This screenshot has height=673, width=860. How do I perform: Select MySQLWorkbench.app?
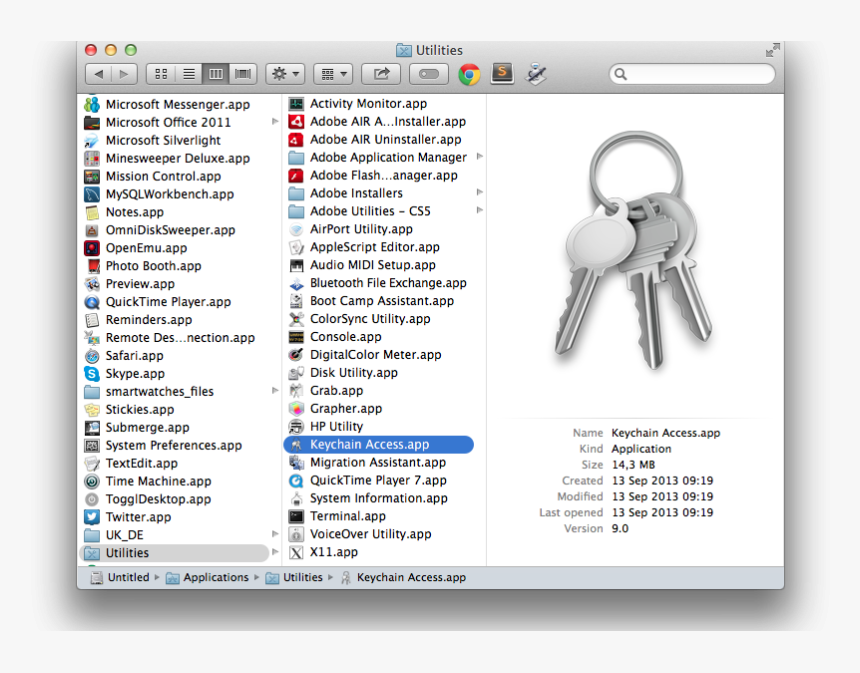click(169, 194)
